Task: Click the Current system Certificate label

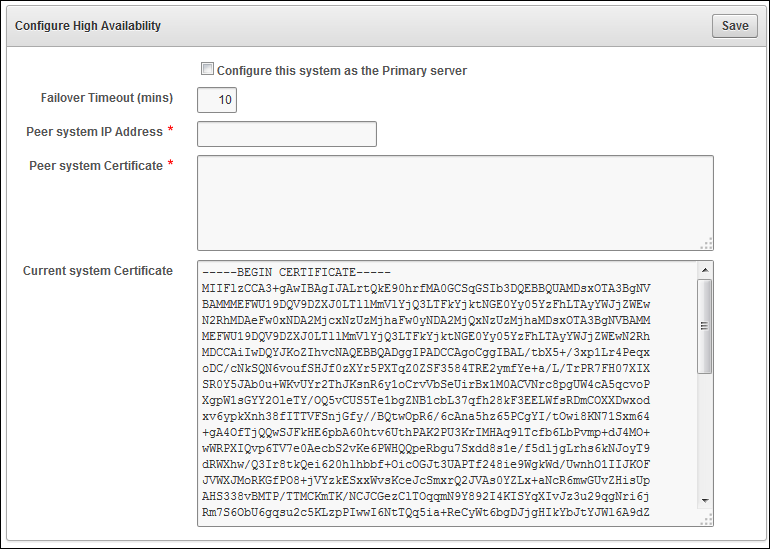Action: click(98, 271)
